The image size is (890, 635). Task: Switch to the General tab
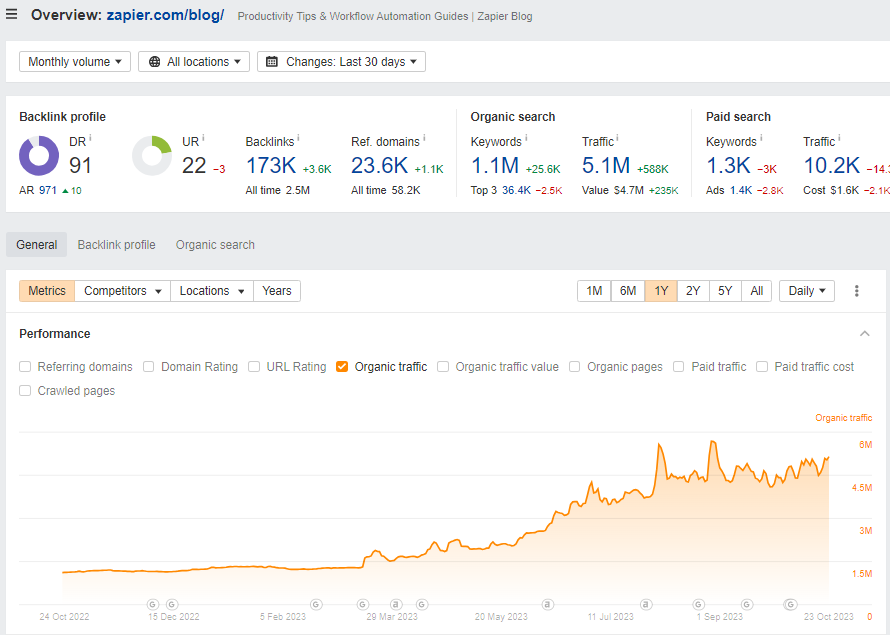point(36,245)
